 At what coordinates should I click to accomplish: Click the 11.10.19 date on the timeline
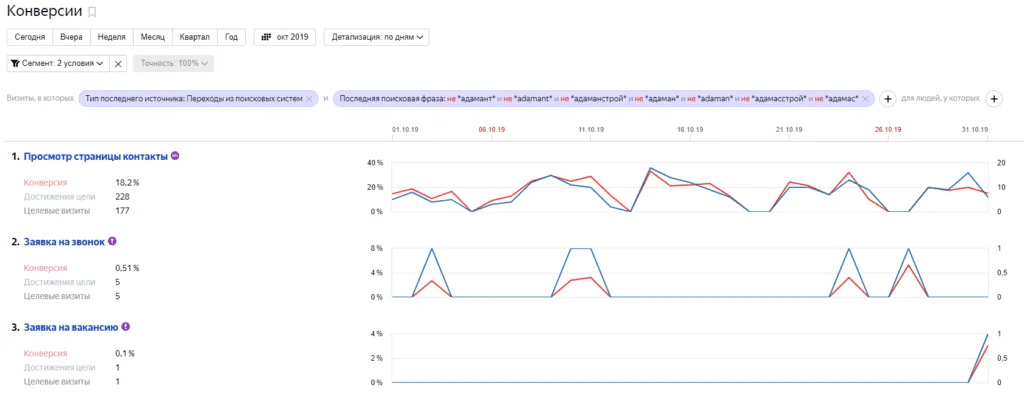(x=591, y=130)
